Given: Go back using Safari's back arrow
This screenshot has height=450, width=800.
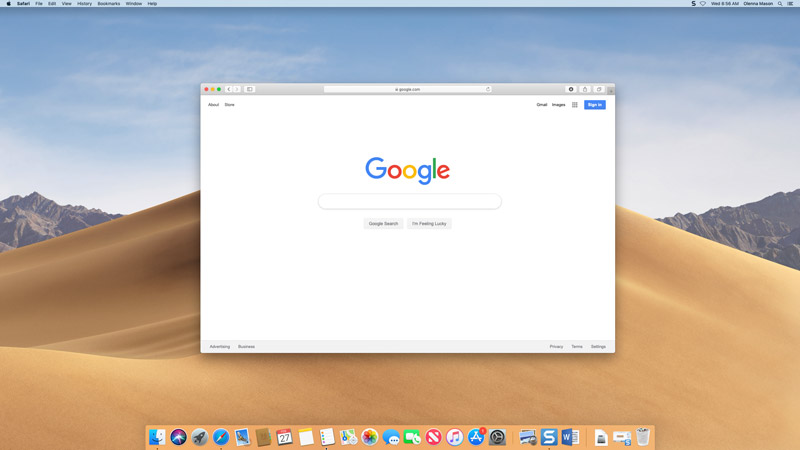Looking at the screenshot, I should pos(229,89).
